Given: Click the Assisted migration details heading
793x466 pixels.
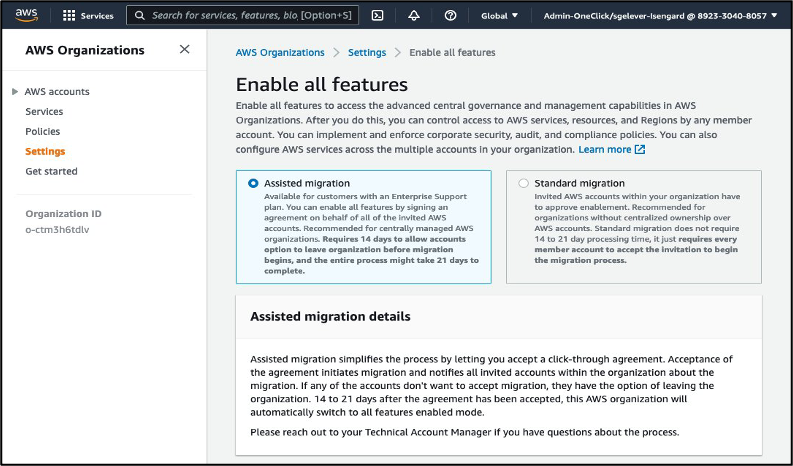Looking at the screenshot, I should pos(330,317).
